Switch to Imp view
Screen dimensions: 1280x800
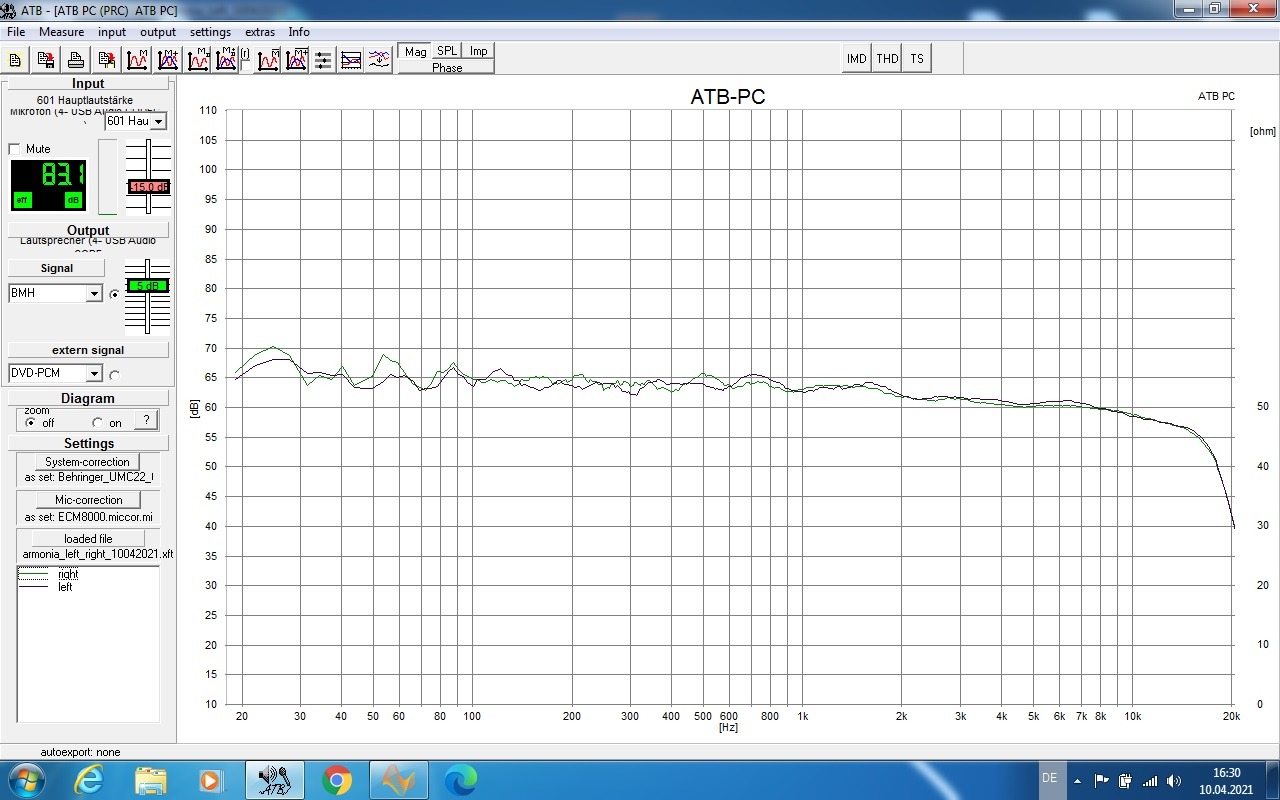coord(479,51)
